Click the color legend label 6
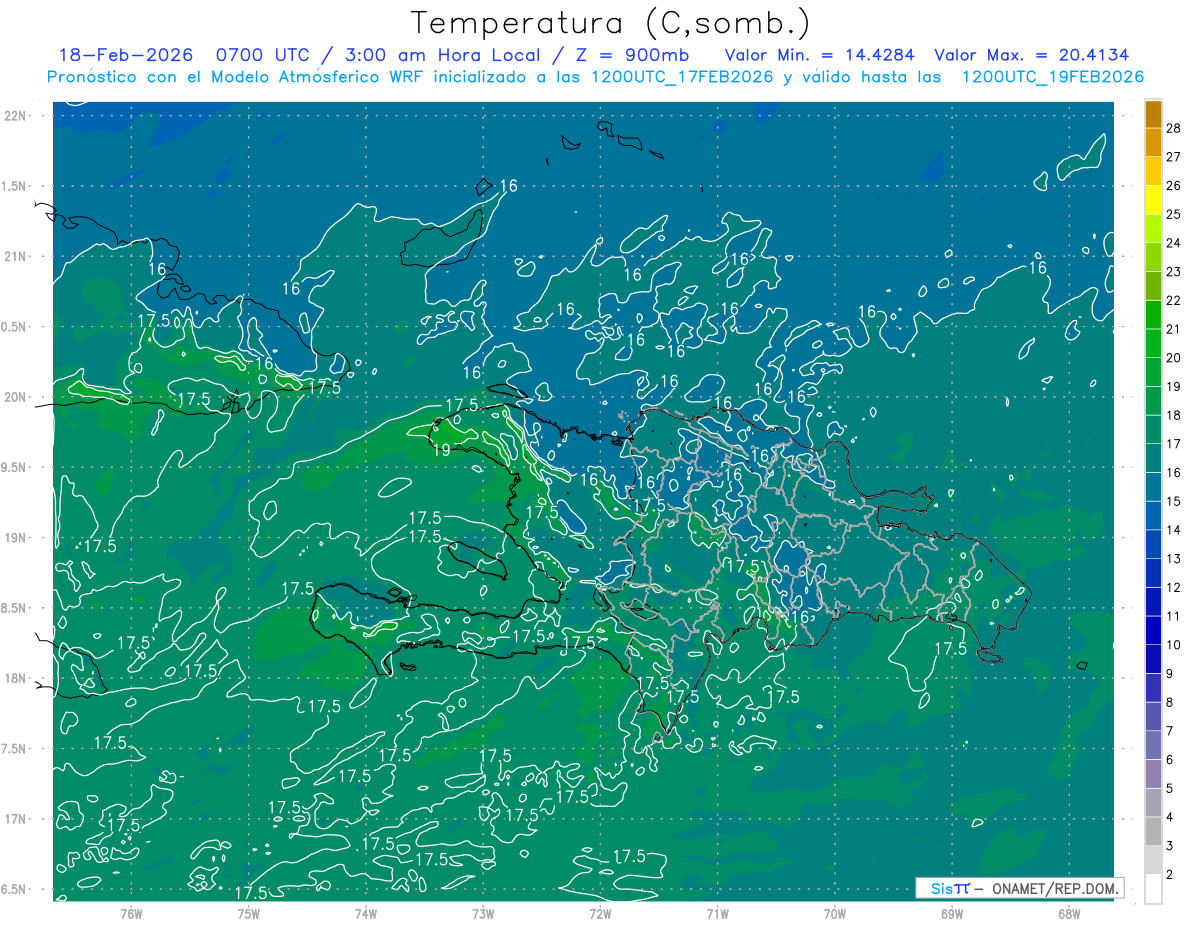The height and width of the screenshot is (927, 1200). 1170,760
